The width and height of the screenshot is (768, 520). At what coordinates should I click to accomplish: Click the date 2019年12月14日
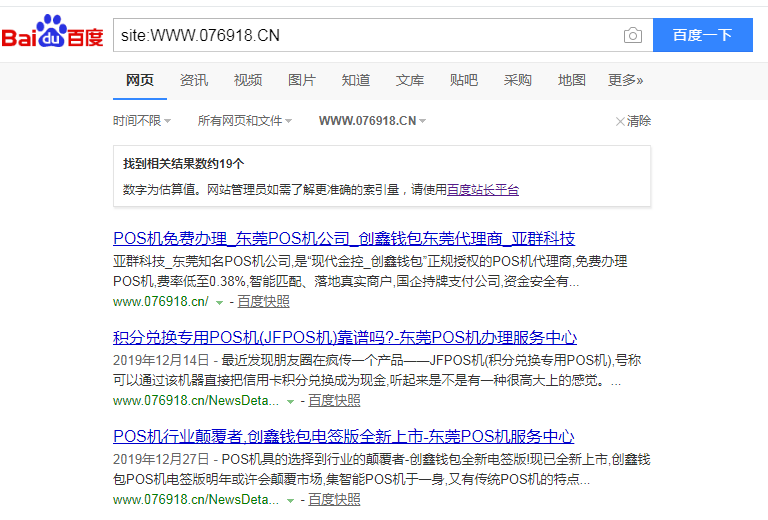click(x=161, y=360)
